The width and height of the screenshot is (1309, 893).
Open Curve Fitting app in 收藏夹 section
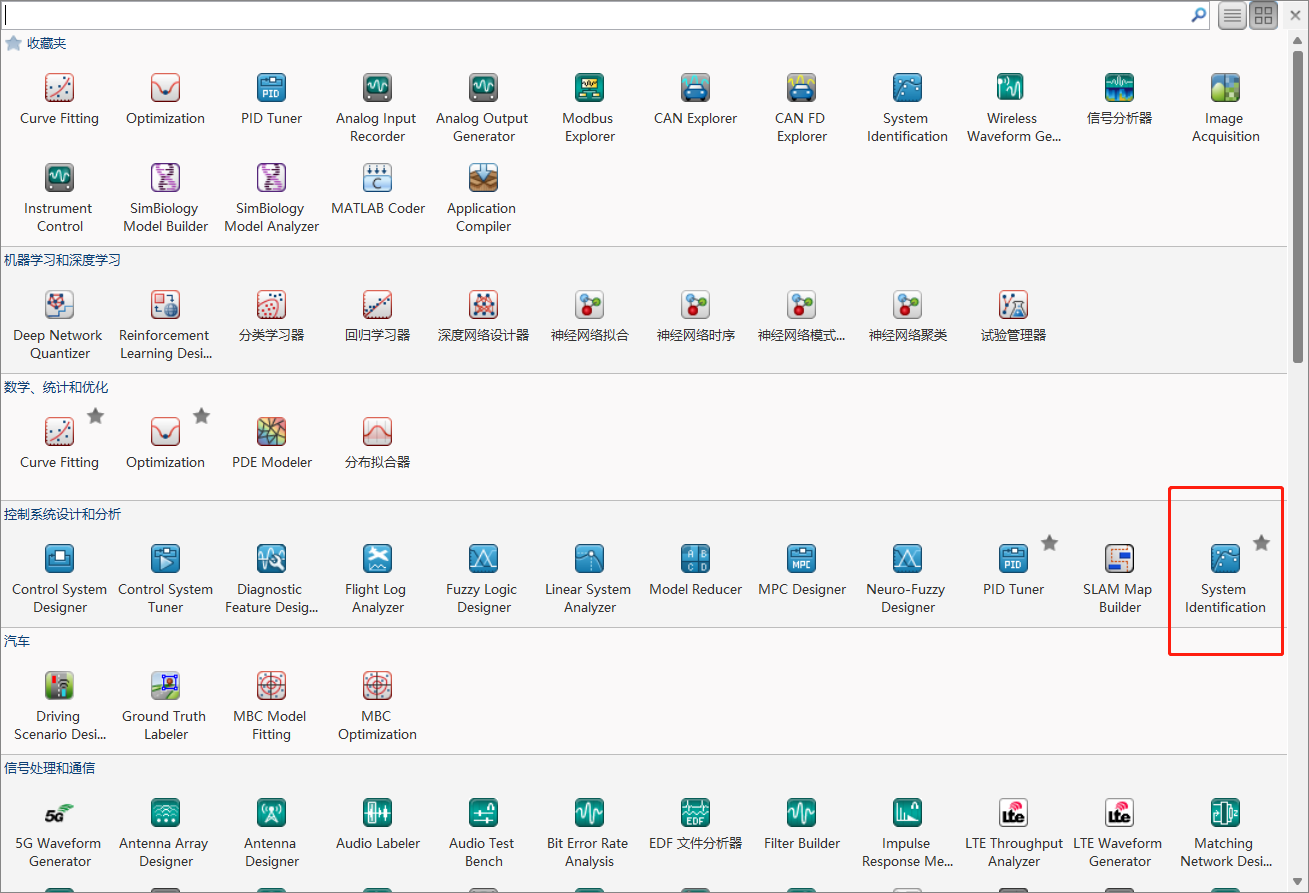coord(60,100)
